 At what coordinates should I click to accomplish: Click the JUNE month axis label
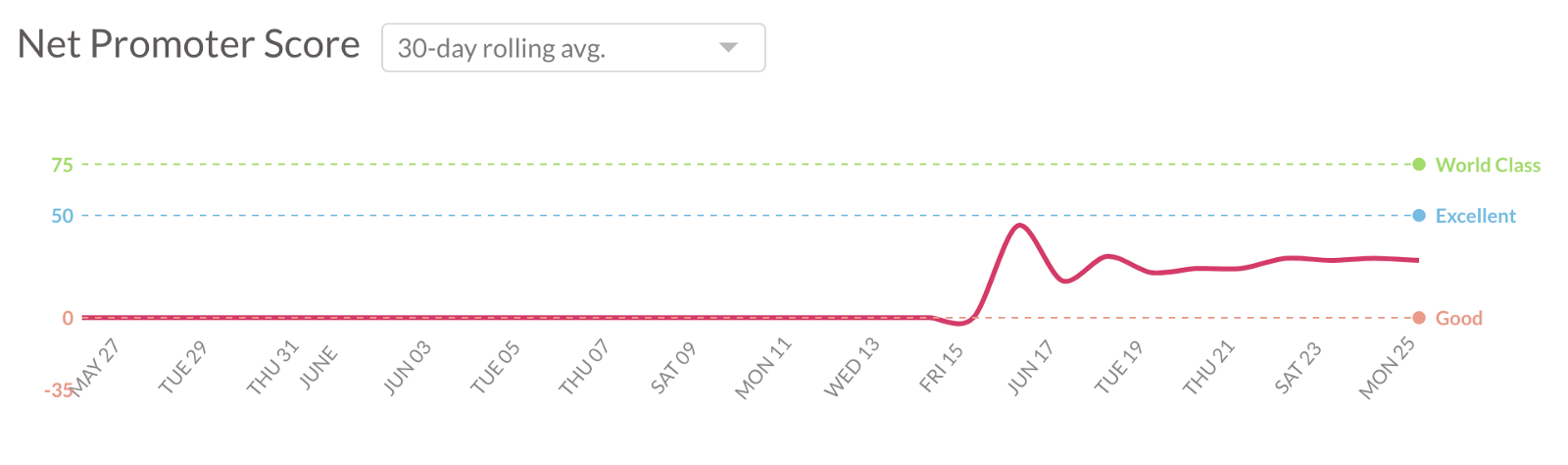tap(318, 368)
